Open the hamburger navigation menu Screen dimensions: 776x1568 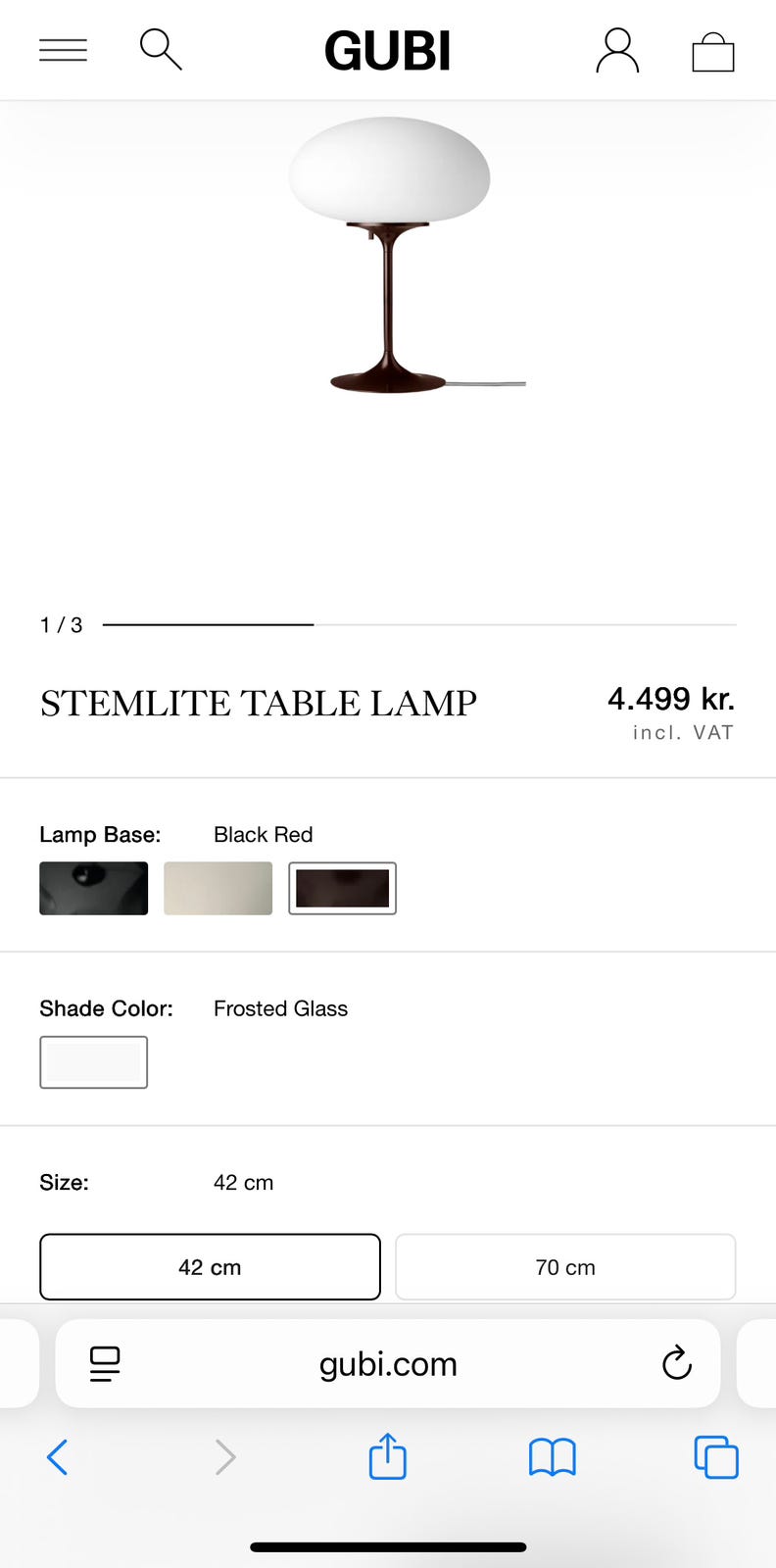(63, 50)
